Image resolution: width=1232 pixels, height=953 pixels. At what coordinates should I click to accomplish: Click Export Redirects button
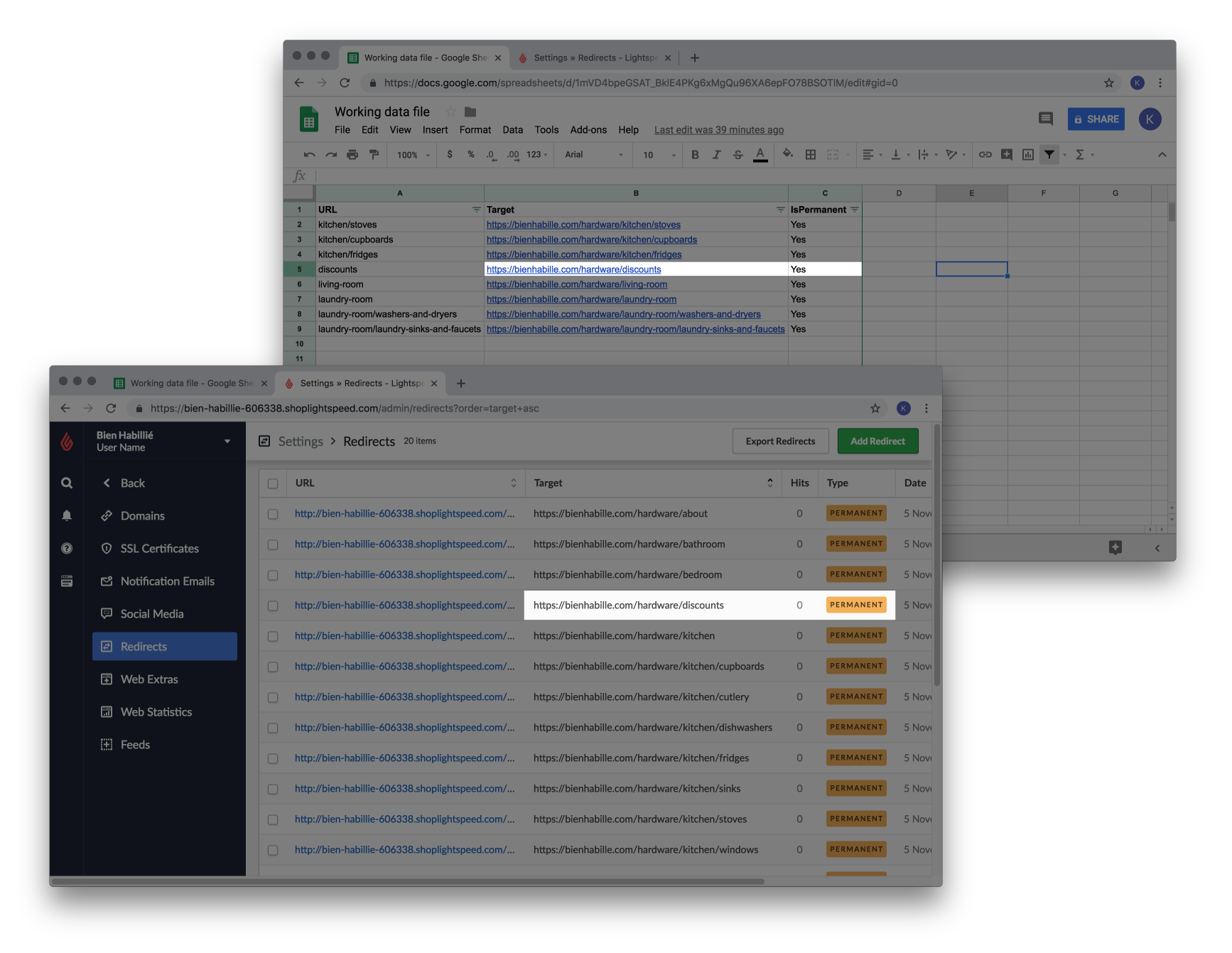tap(781, 441)
